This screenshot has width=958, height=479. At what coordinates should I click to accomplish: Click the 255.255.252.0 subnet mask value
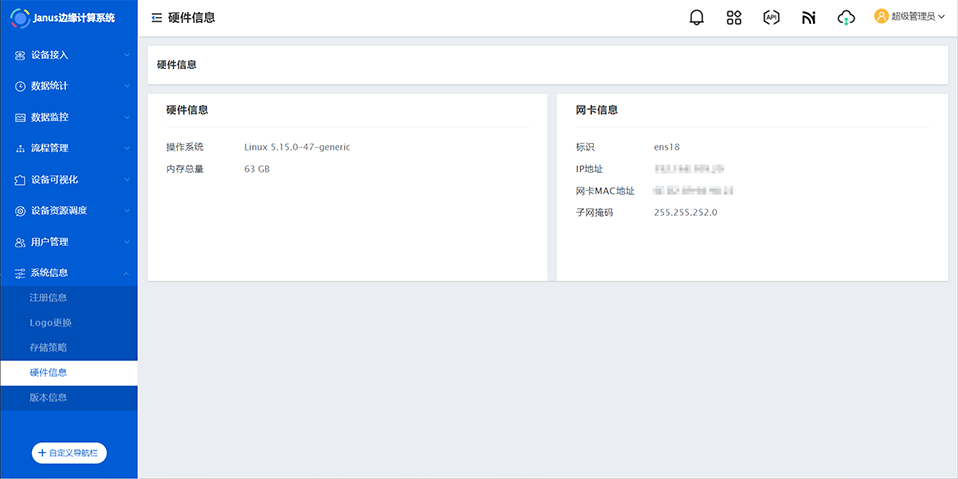click(x=685, y=212)
